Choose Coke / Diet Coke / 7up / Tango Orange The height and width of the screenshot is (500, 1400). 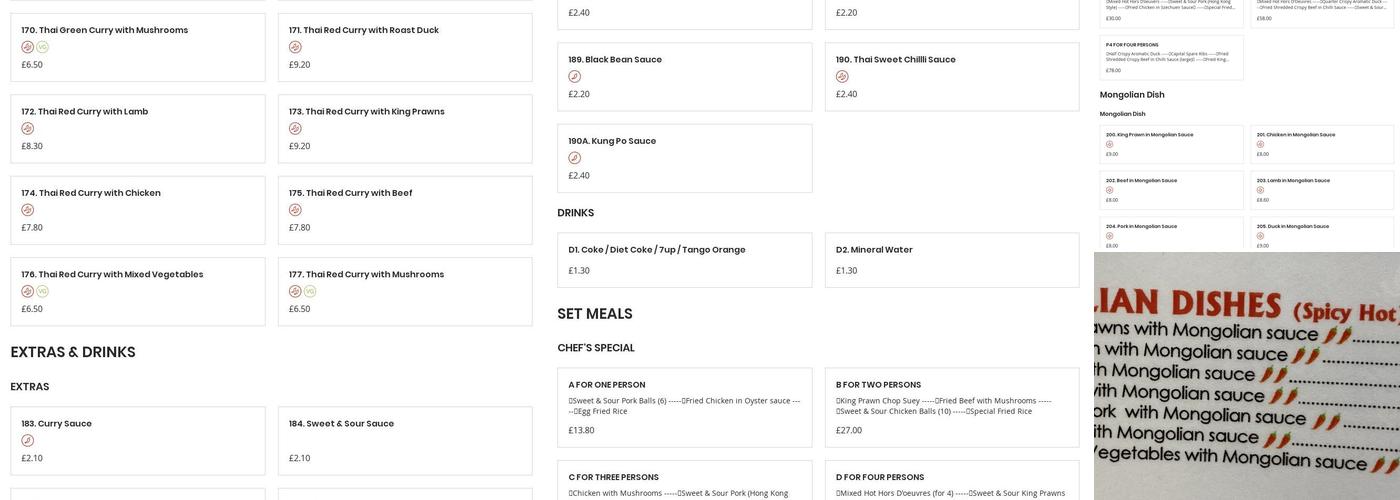[x=684, y=260]
